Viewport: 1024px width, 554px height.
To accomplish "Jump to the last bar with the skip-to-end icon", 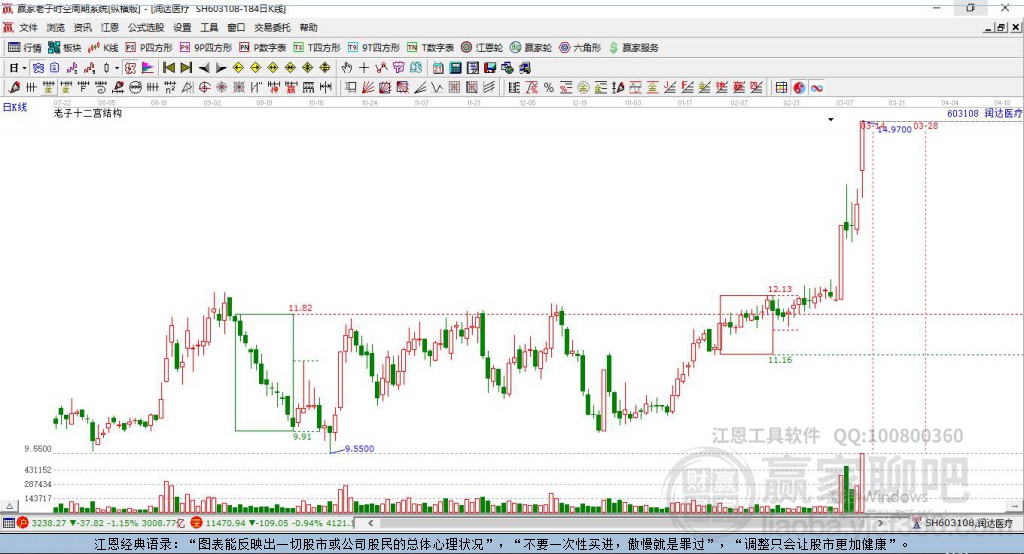I will [186, 68].
